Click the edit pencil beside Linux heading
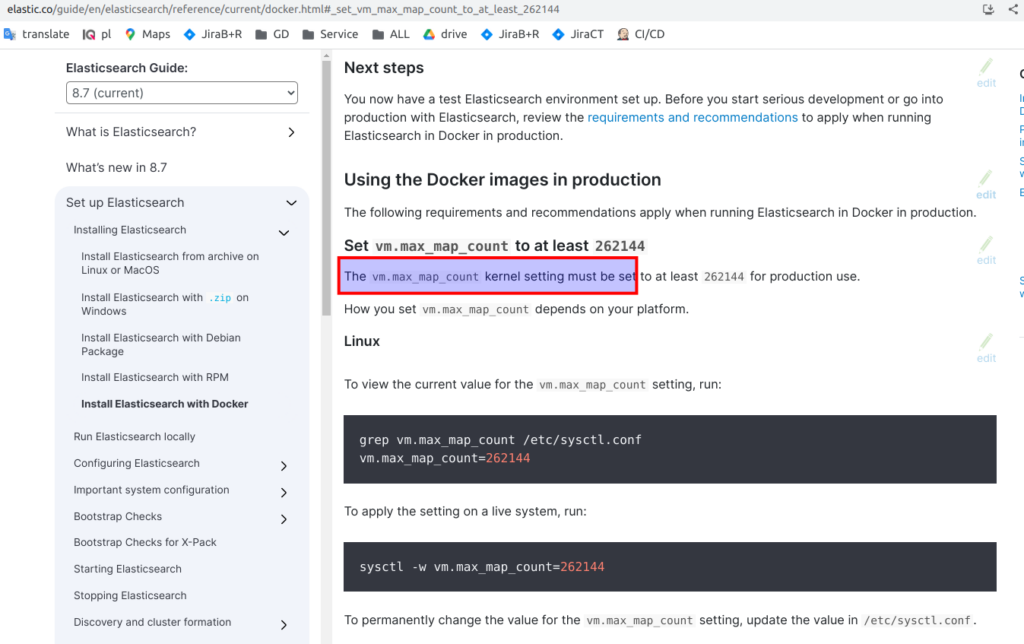 click(986, 349)
